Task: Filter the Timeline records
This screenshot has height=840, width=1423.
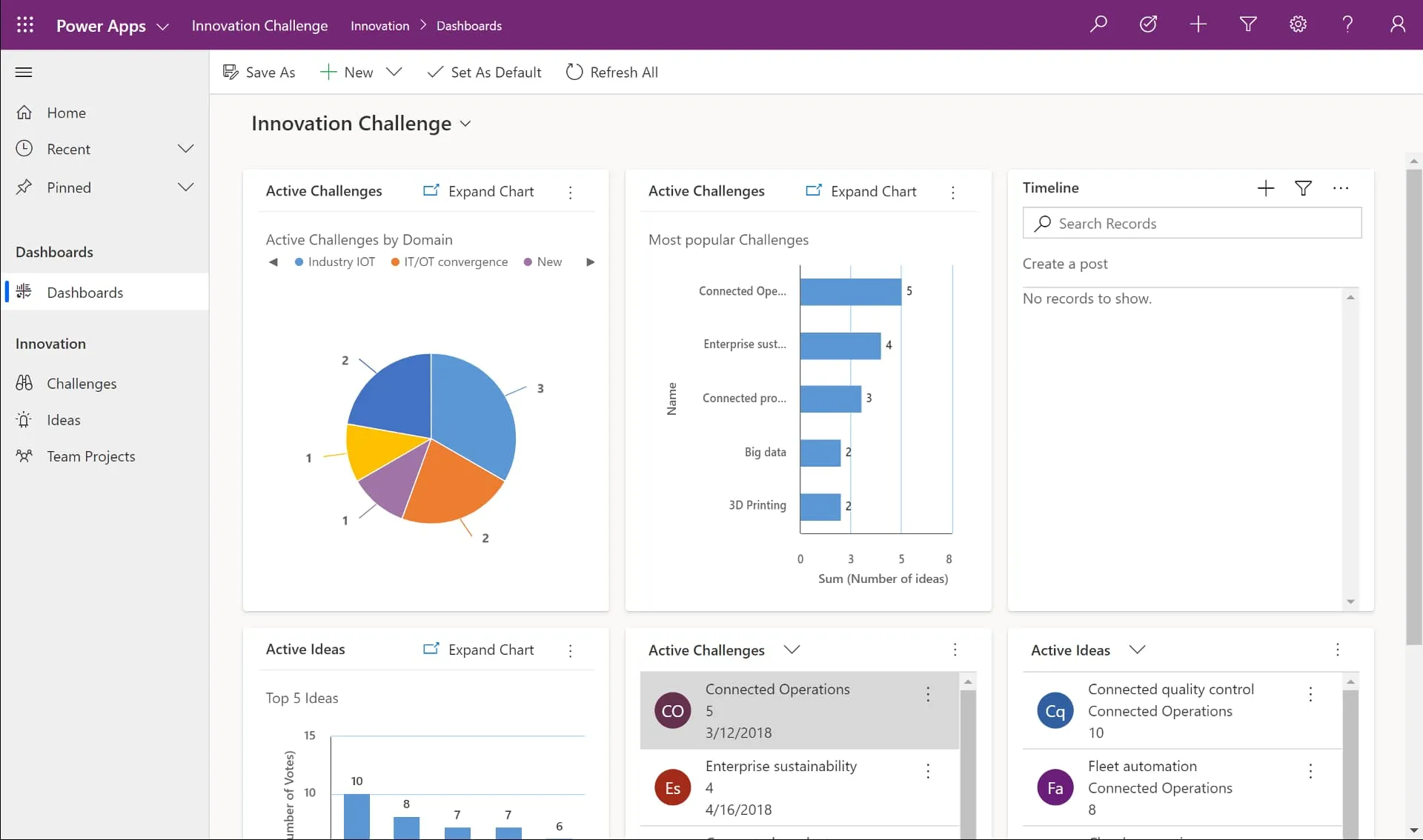Action: point(1303,188)
